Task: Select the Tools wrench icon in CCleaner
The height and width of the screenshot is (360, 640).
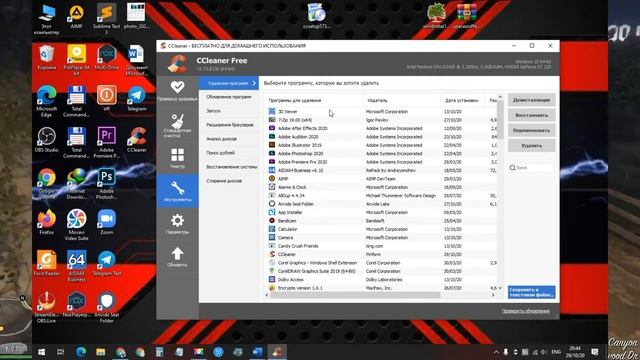Action: (x=177, y=188)
